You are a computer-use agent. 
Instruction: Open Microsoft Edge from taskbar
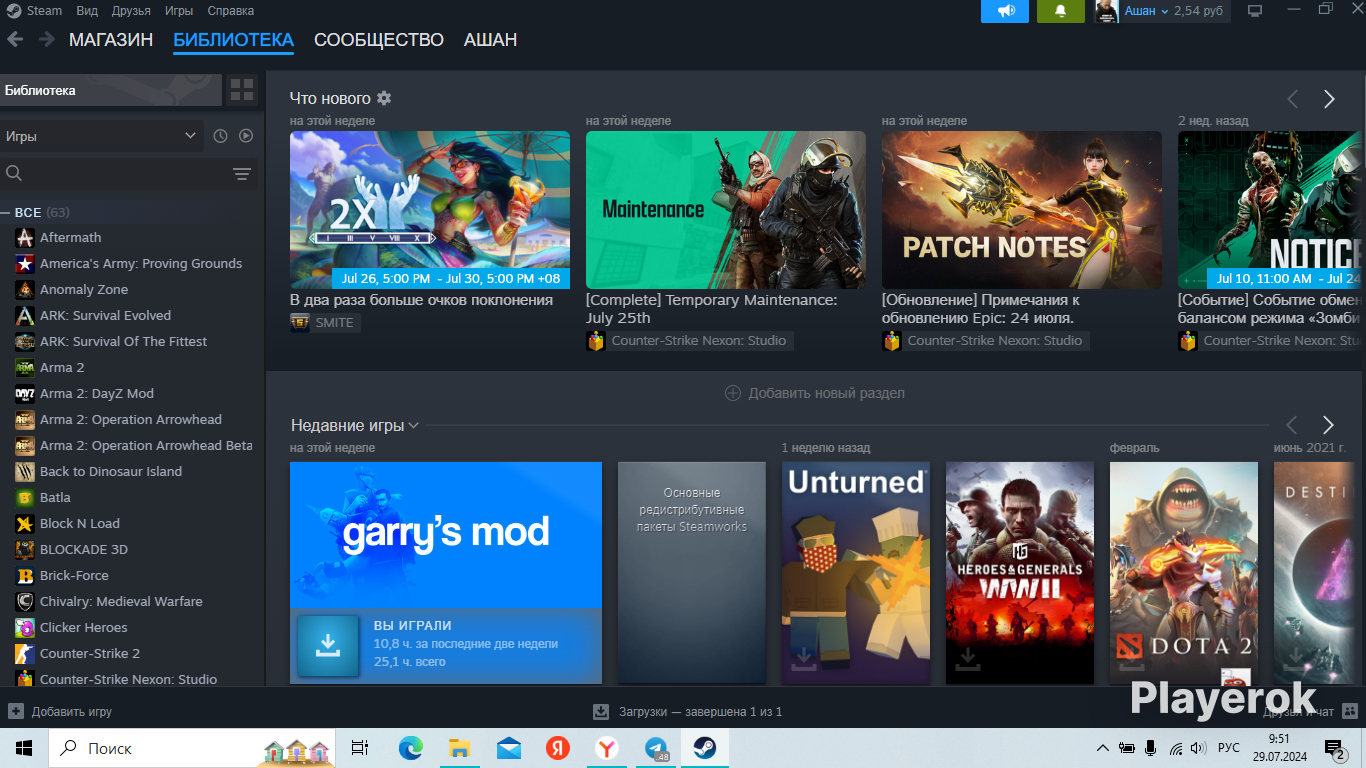click(x=410, y=748)
